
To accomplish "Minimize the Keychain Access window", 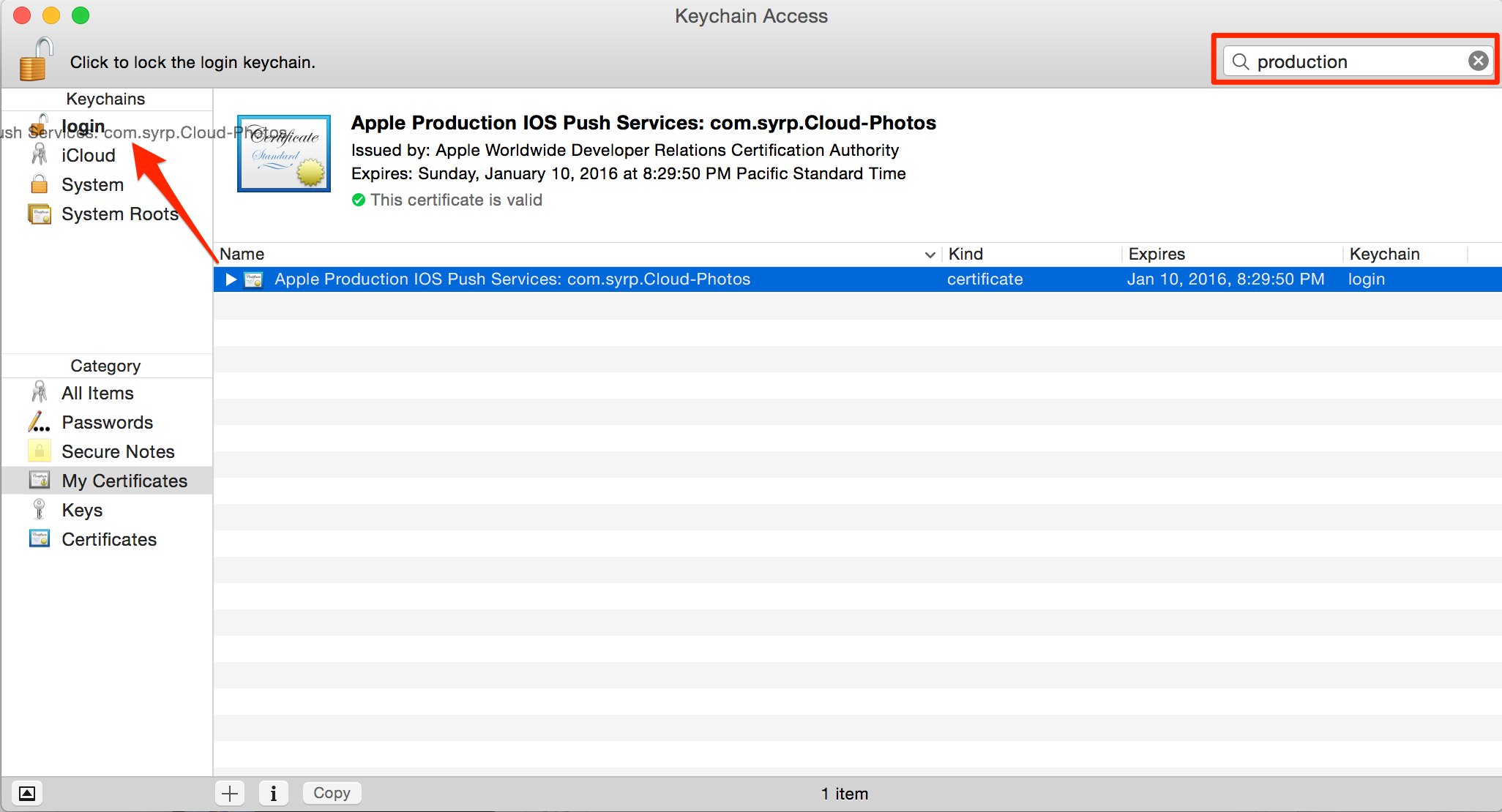I will pos(51,15).
